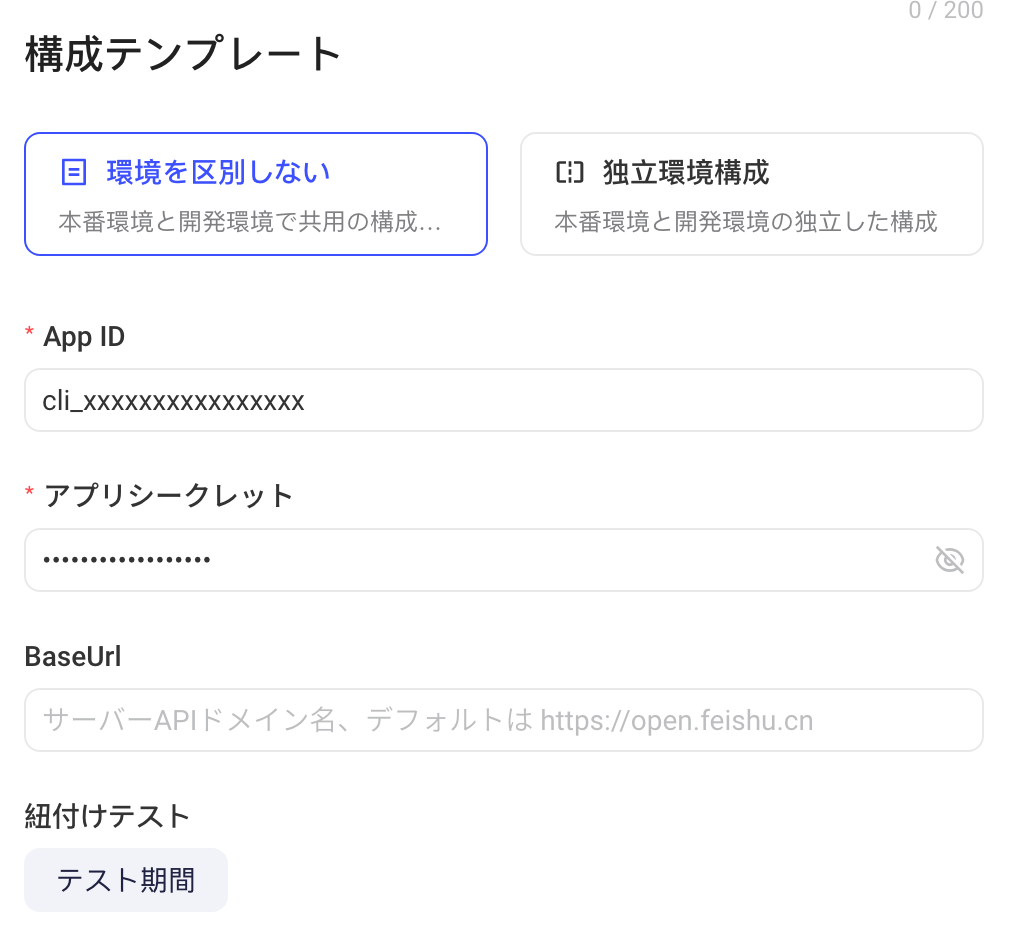The image size is (1020, 936).
Task: Click the 紐付けテスト section label
Action: tap(107, 816)
